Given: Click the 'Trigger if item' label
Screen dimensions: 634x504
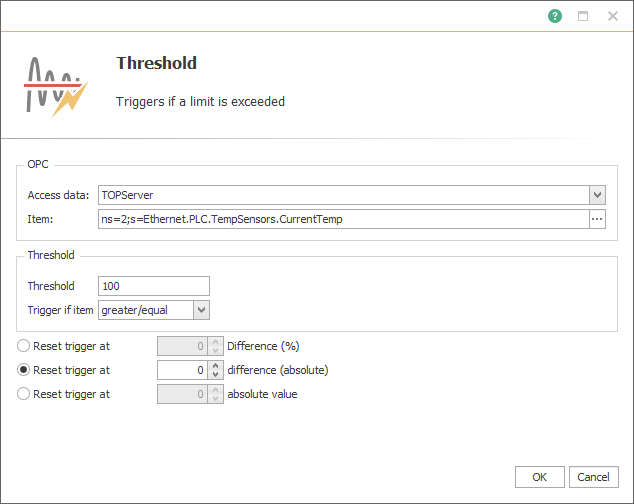Looking at the screenshot, I should 60,310.
